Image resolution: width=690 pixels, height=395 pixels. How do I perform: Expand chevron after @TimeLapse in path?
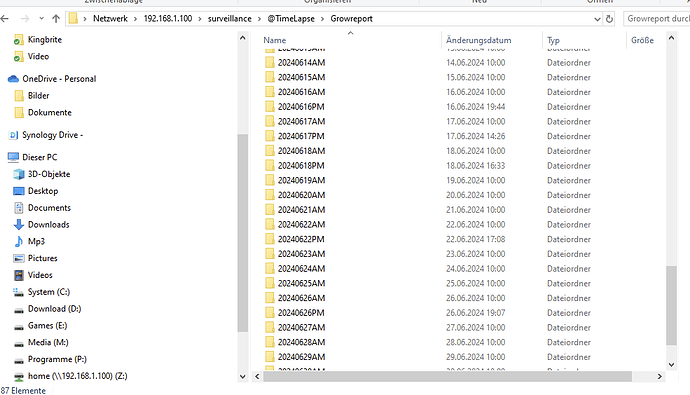click(x=323, y=18)
